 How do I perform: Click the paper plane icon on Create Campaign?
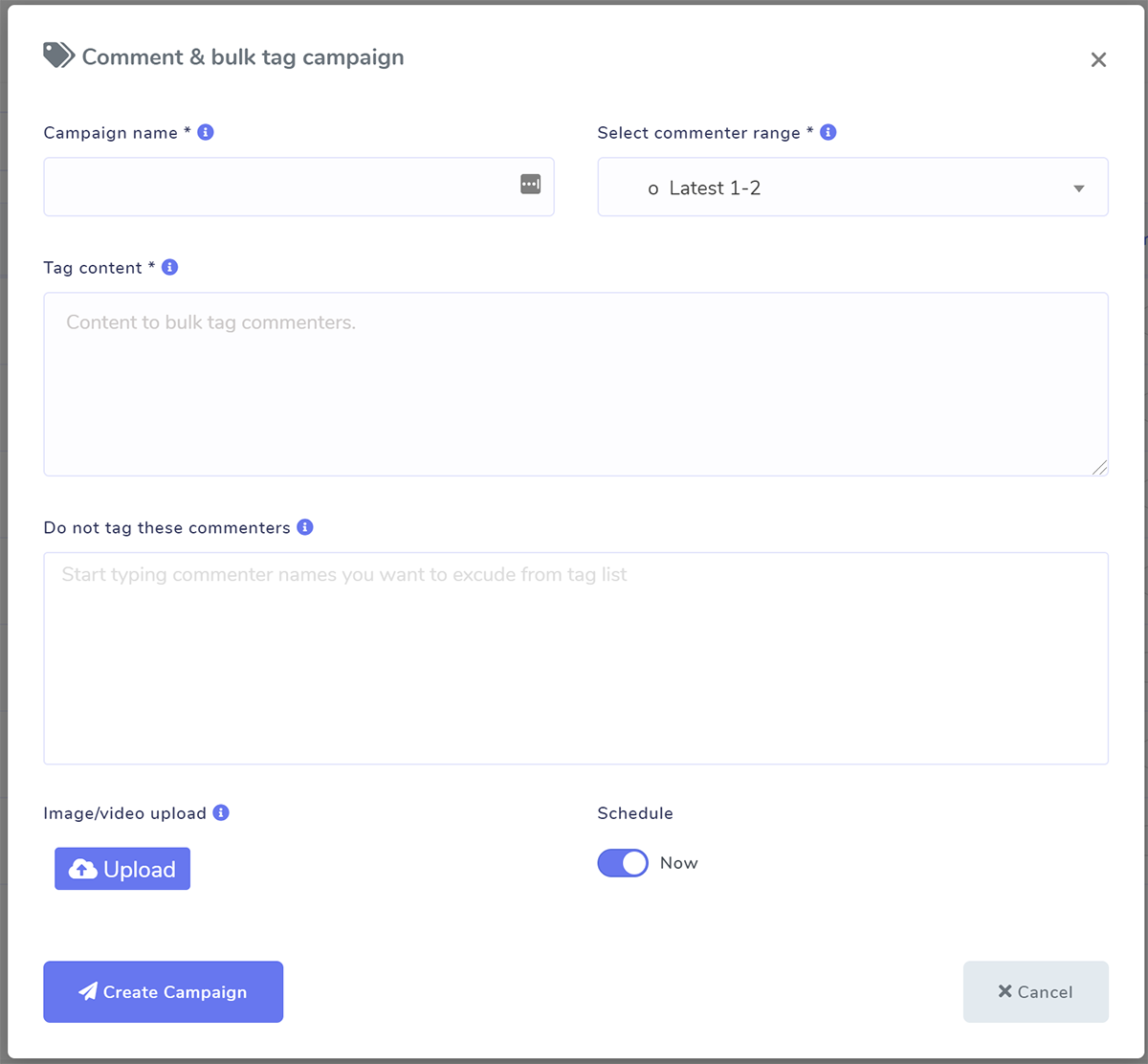[89, 991]
